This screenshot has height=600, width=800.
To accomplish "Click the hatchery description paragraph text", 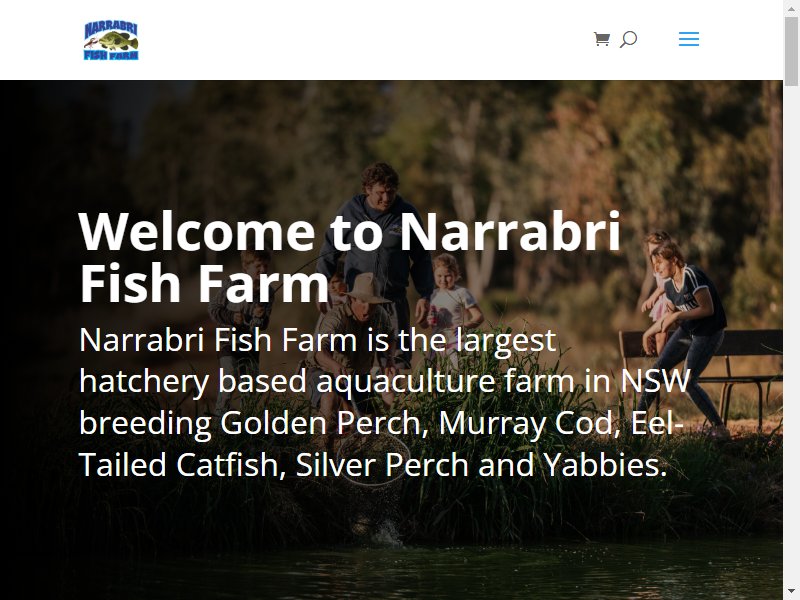I will [385, 402].
